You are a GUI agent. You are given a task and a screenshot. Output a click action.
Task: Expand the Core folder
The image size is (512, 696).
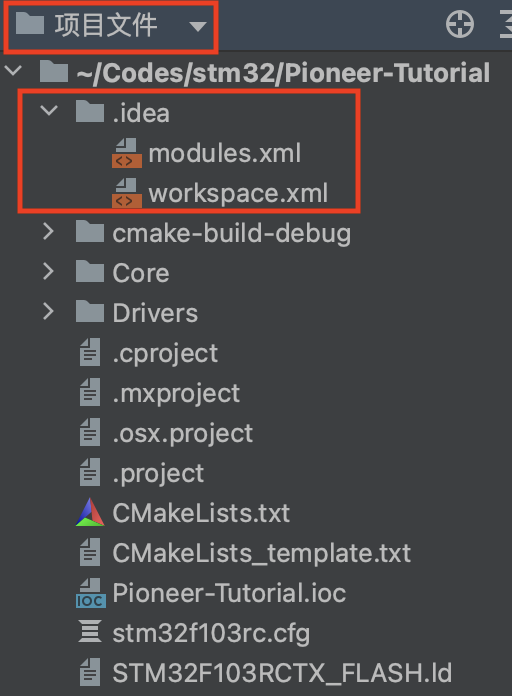[48, 272]
